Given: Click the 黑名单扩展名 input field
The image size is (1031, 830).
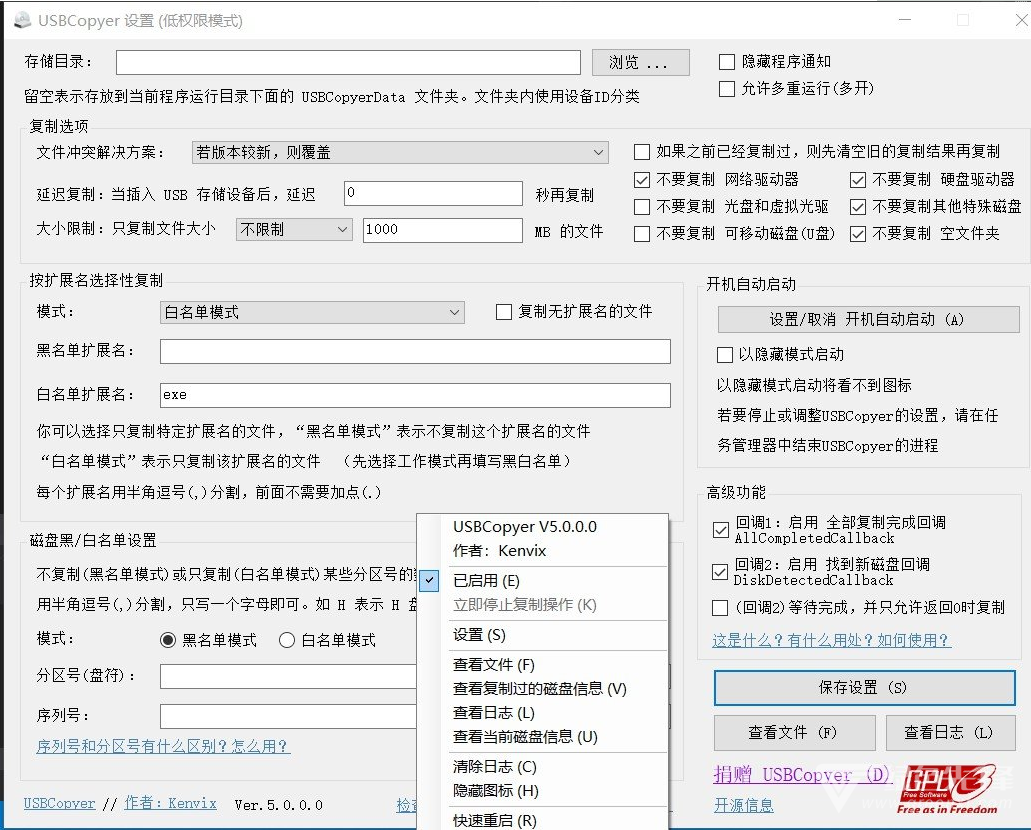Looking at the screenshot, I should (415, 351).
